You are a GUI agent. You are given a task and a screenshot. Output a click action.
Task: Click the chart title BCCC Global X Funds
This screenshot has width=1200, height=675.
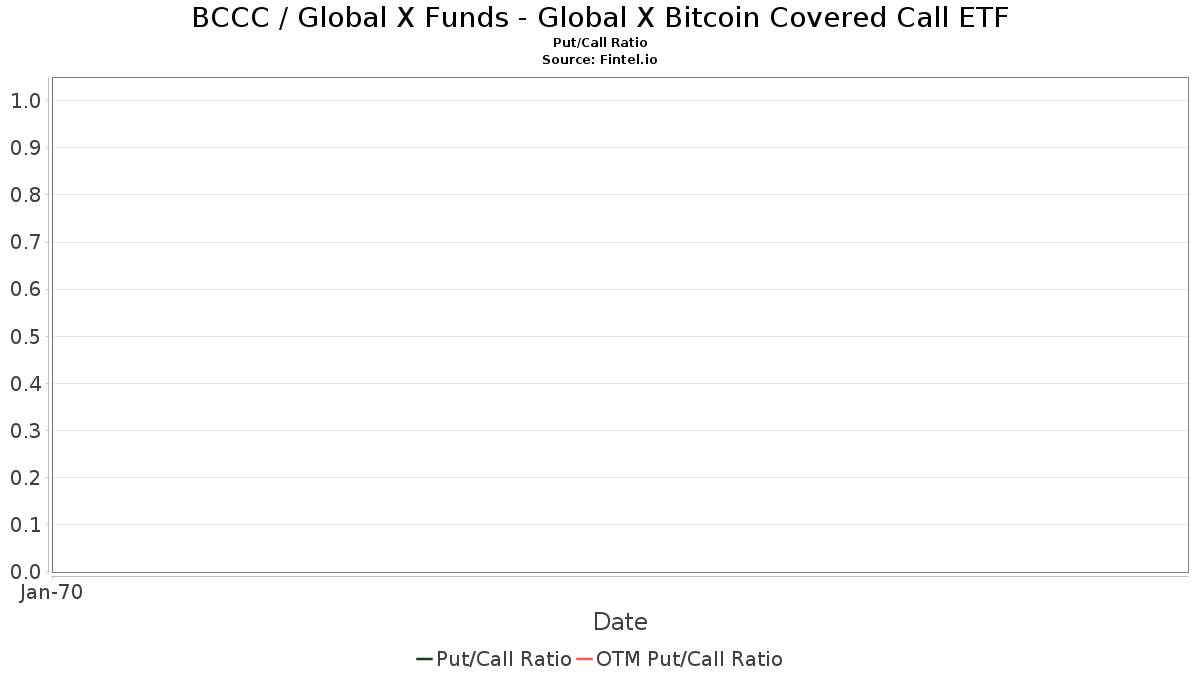pyautogui.click(x=600, y=17)
